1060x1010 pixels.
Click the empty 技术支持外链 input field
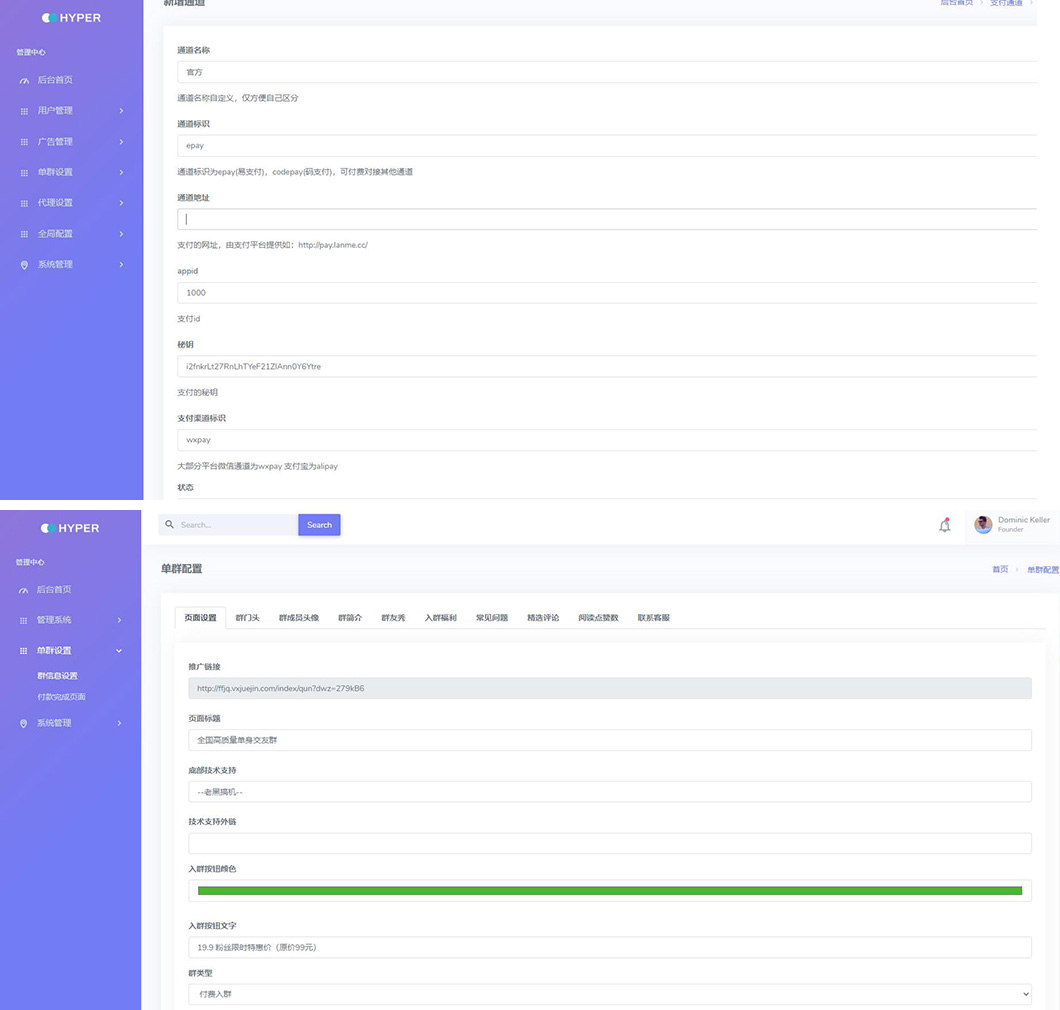(610, 843)
